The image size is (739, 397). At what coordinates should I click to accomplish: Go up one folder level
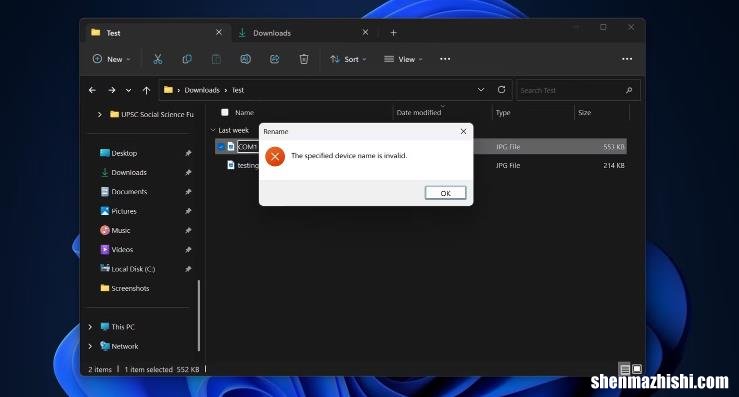[x=147, y=90]
